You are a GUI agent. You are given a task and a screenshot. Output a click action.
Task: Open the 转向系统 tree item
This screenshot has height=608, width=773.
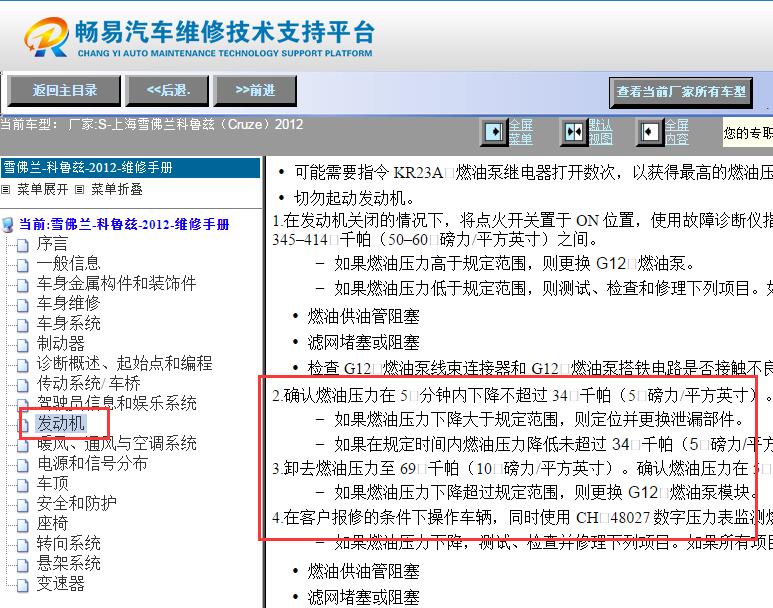pos(68,543)
